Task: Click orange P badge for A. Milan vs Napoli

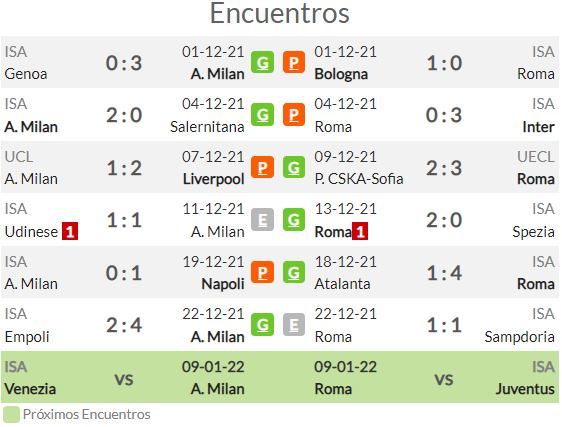Action: point(262,272)
